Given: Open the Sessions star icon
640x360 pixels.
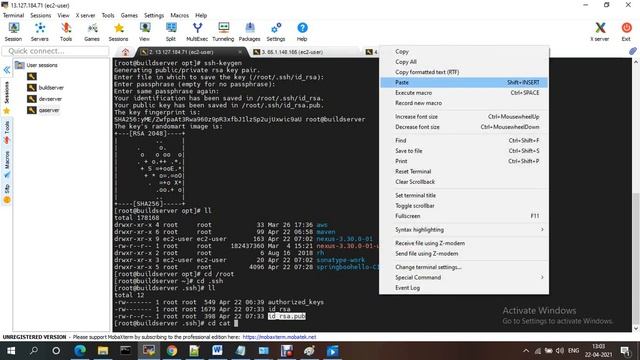Looking at the screenshot, I should coord(118,32).
